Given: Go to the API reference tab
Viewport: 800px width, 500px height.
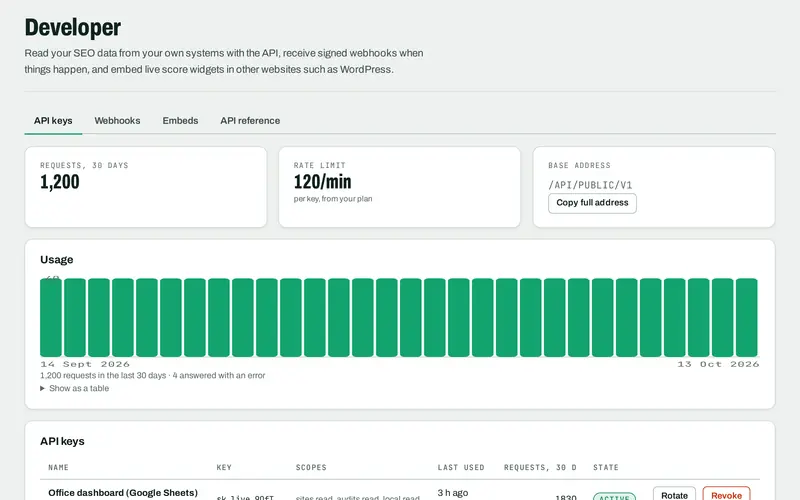Looking at the screenshot, I should (250, 121).
